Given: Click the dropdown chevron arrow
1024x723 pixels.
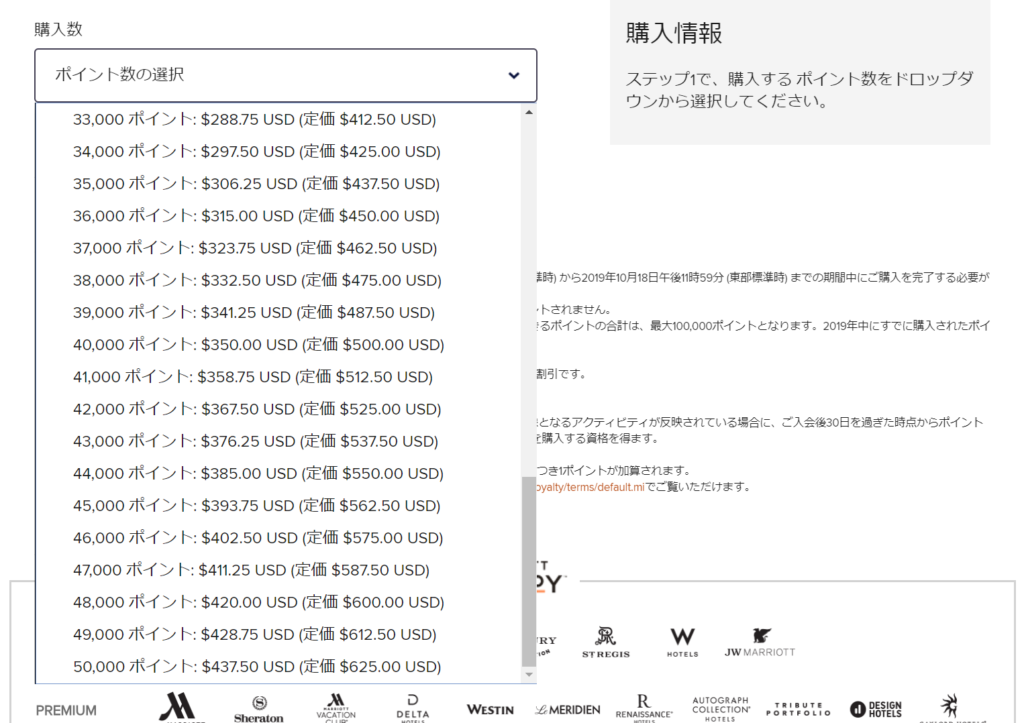Looking at the screenshot, I should click(x=514, y=75).
